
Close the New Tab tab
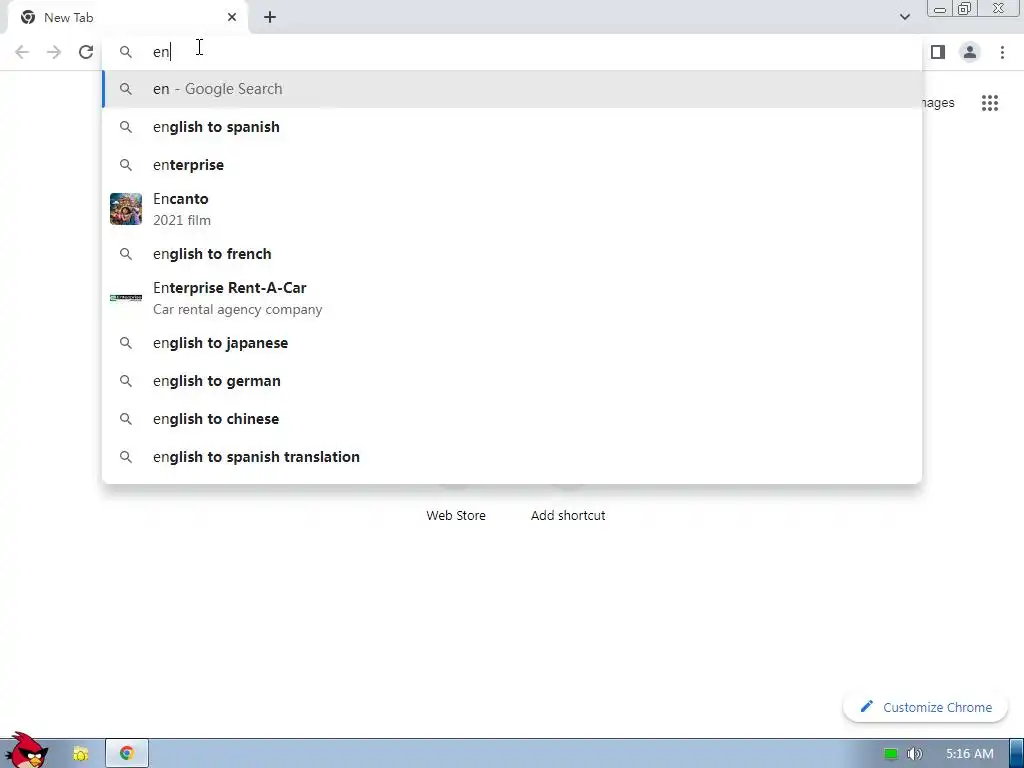[232, 18]
